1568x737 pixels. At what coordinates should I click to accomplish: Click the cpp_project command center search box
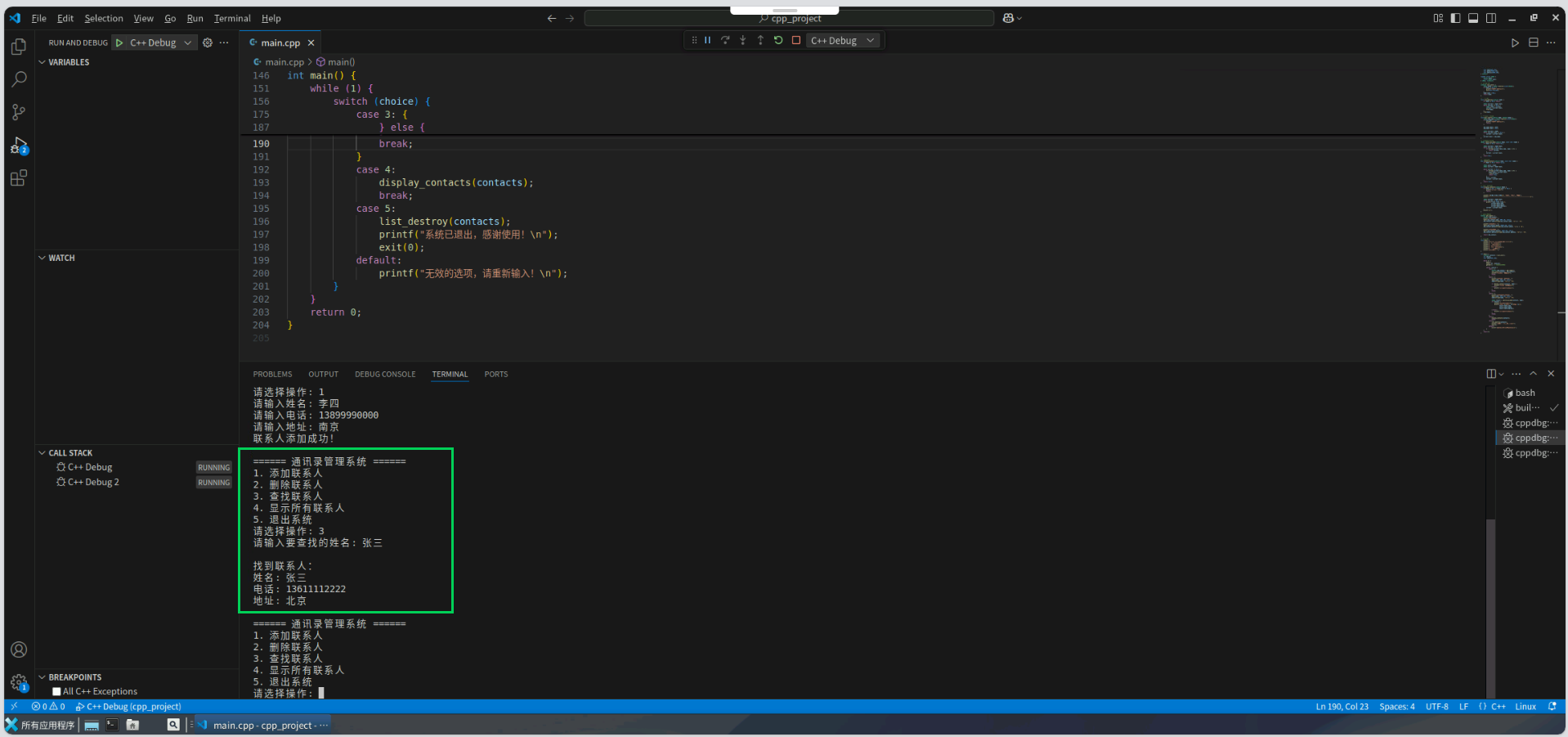[x=789, y=18]
